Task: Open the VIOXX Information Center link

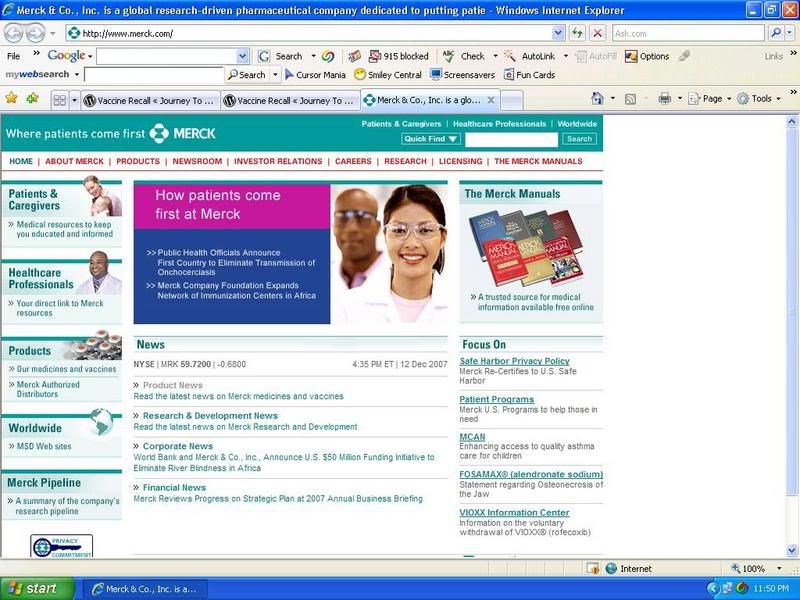Action: tap(514, 513)
